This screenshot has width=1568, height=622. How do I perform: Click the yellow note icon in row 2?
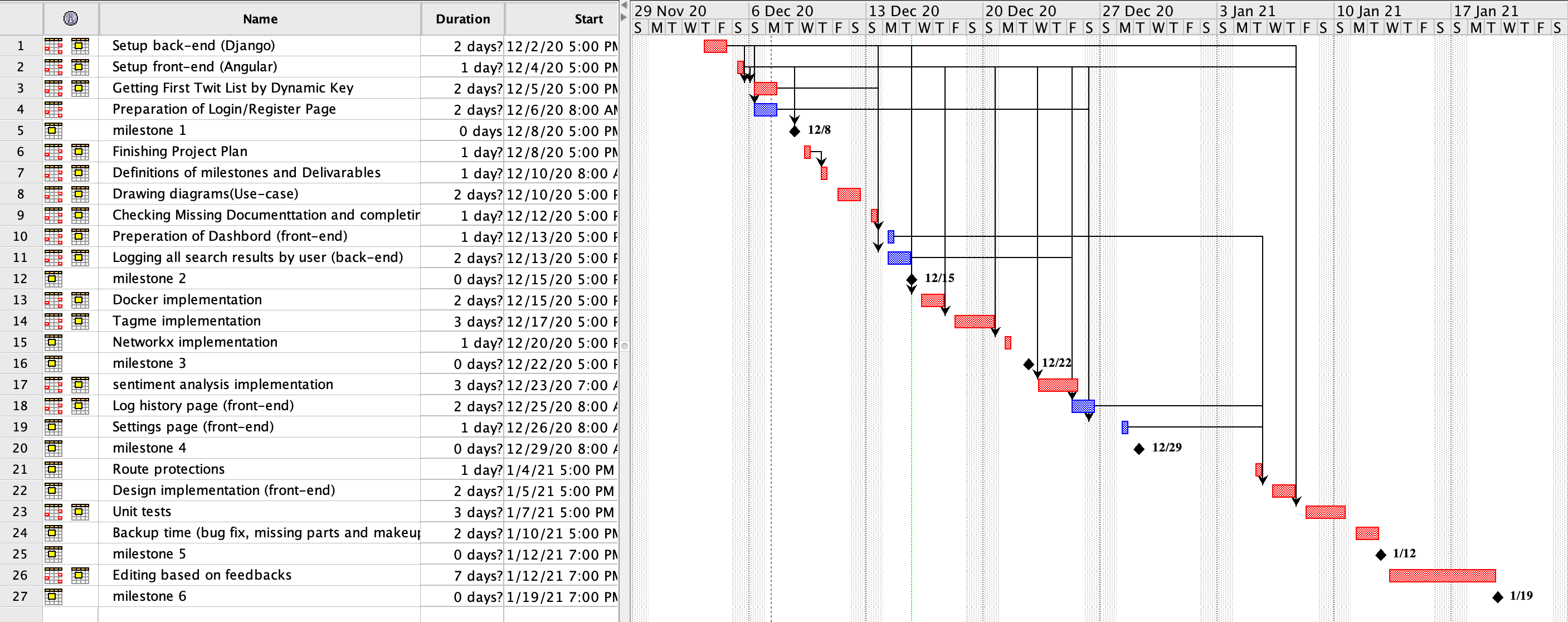pos(80,67)
